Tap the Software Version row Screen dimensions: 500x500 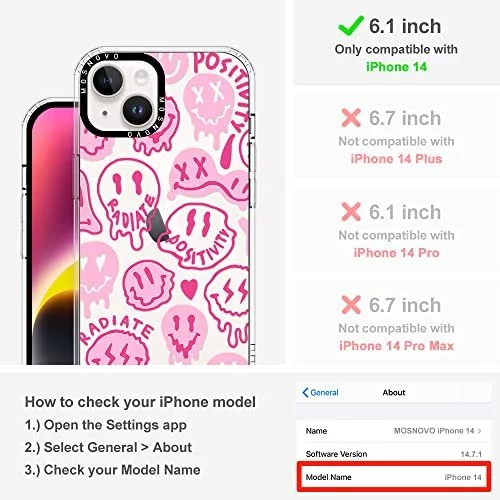394,454
